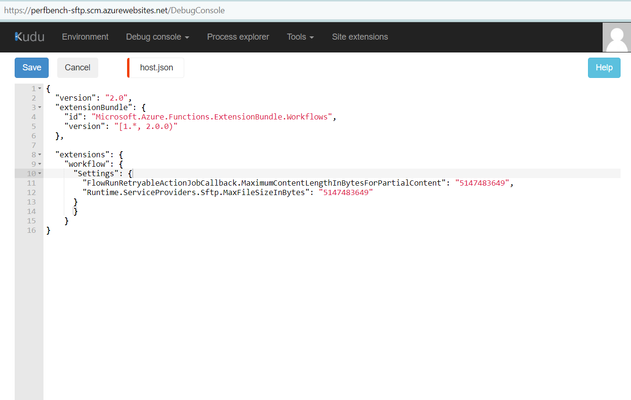Cancel editing host.json
This screenshot has width=631, height=400.
coord(77,68)
